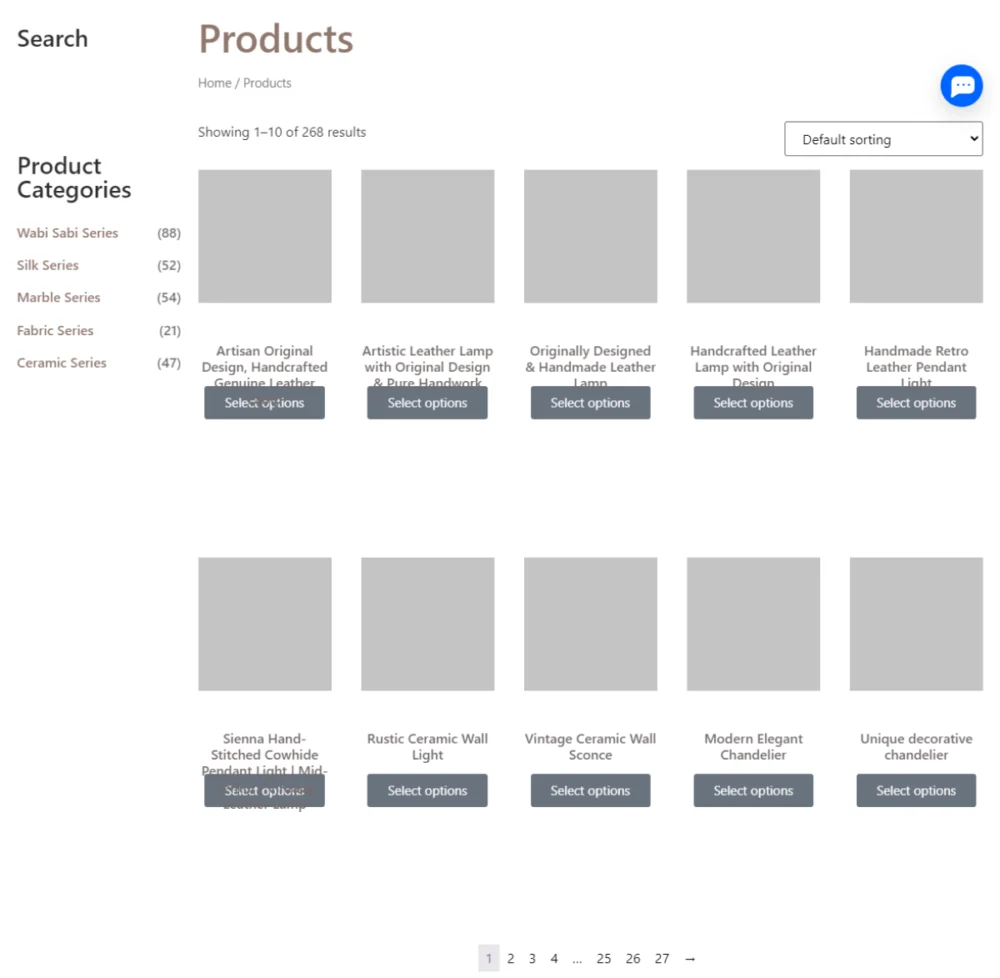Open Unique decorative chandelier image

(916, 624)
